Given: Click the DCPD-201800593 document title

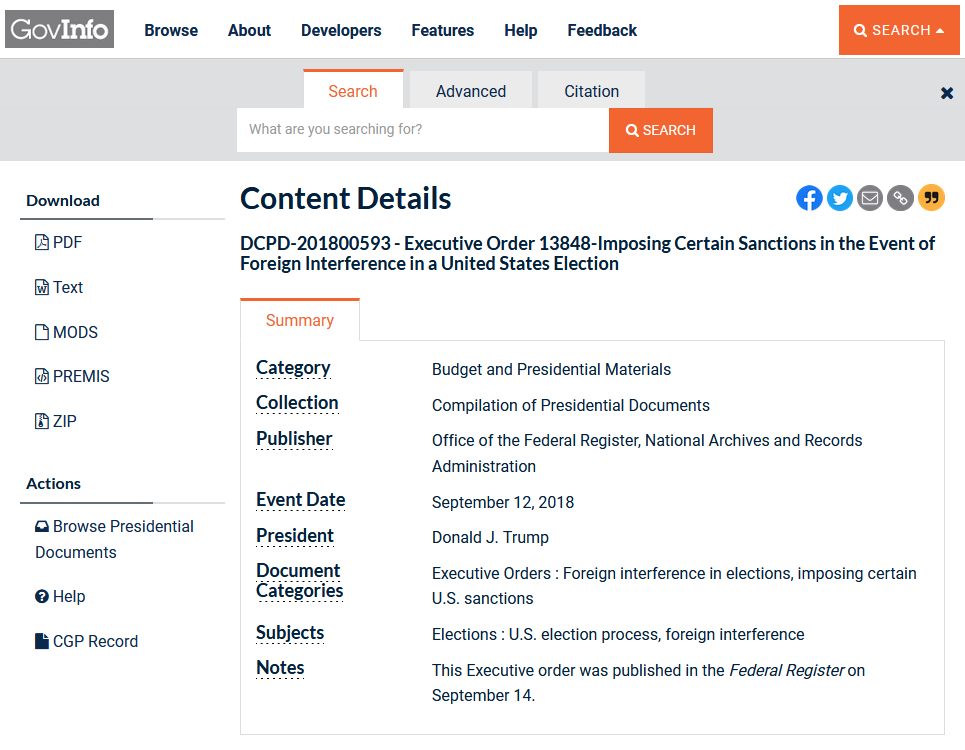Looking at the screenshot, I should click(587, 253).
